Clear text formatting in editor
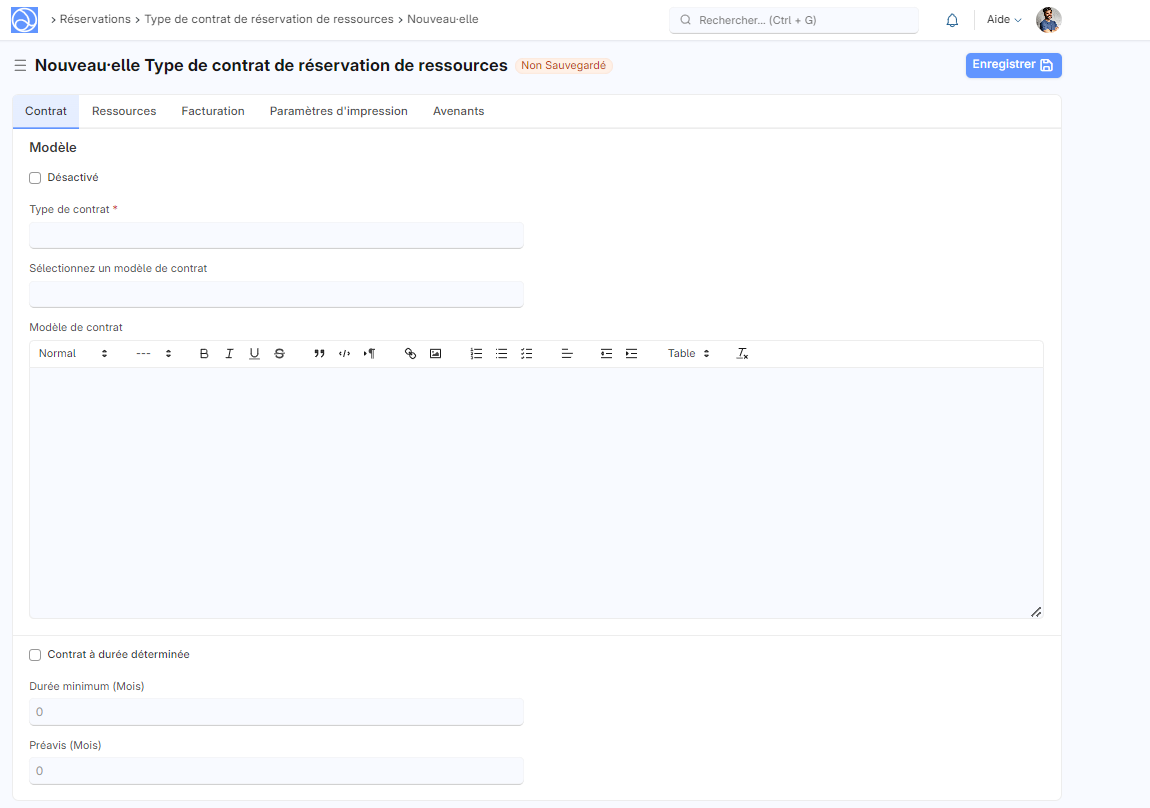This screenshot has height=808, width=1150. tap(742, 354)
